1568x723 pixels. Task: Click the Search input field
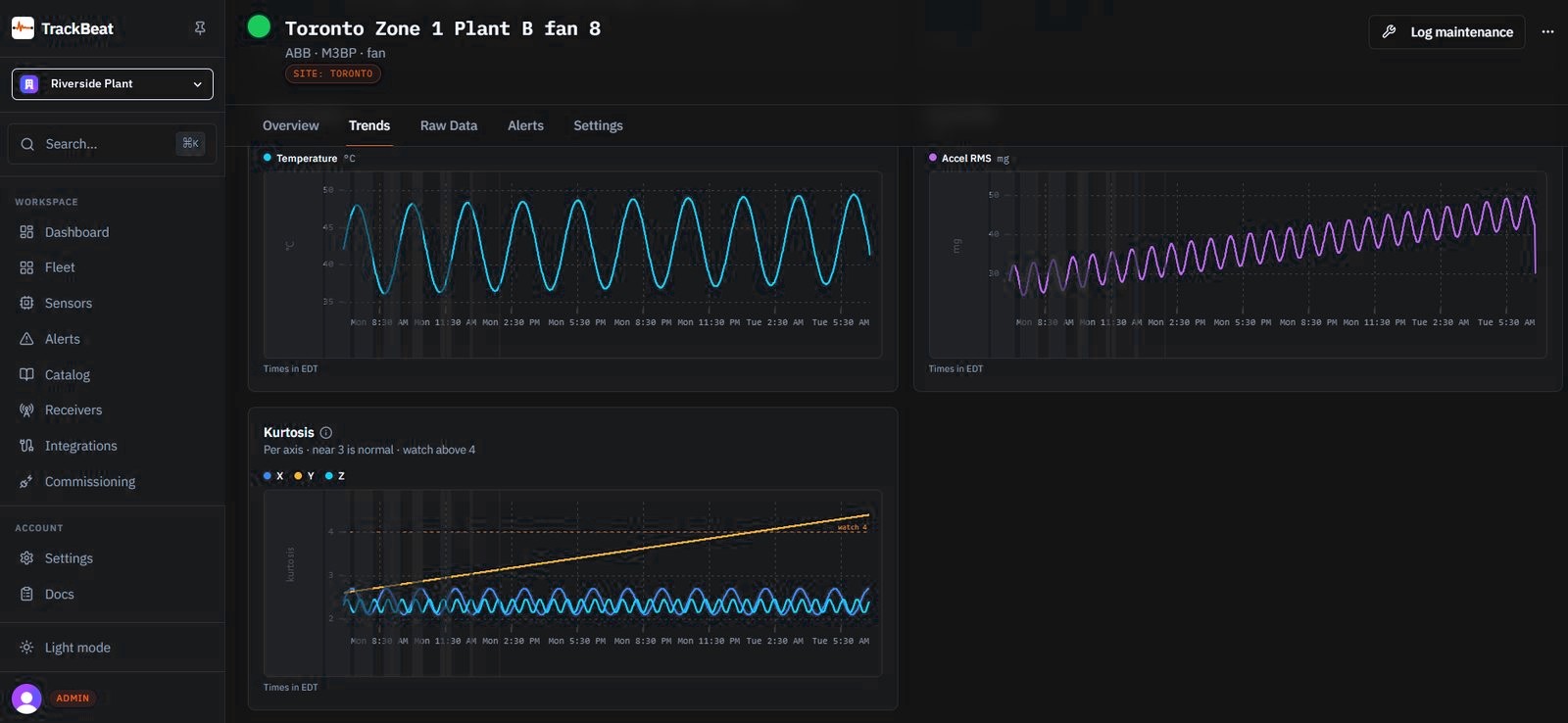[x=113, y=144]
